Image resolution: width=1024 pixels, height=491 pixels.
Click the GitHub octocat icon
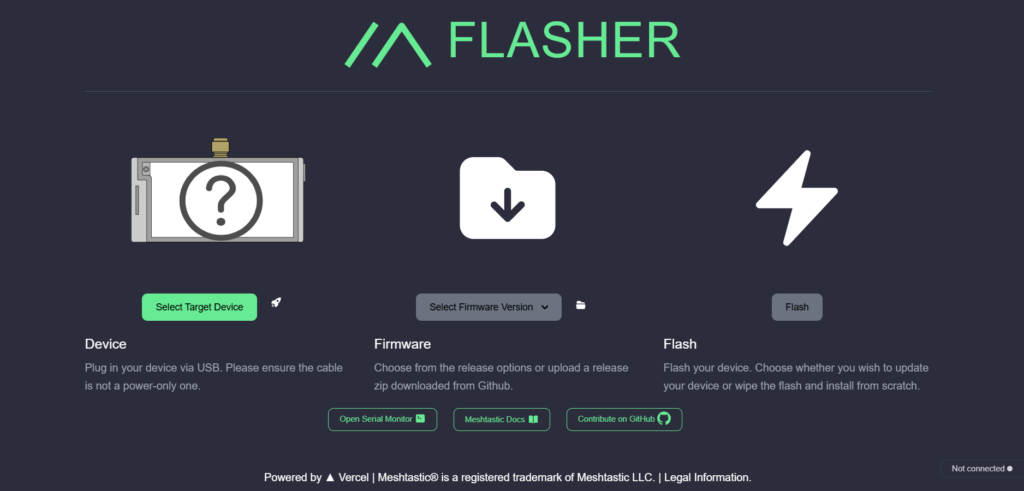tap(664, 419)
